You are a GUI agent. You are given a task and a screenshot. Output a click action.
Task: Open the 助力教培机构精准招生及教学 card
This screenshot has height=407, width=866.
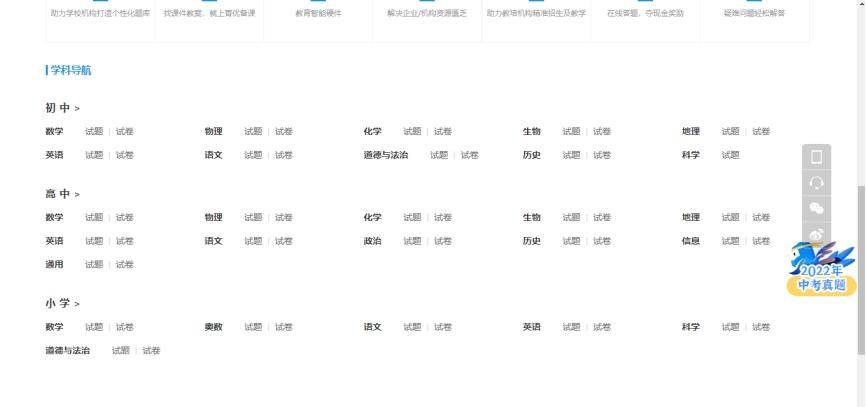coord(536,19)
